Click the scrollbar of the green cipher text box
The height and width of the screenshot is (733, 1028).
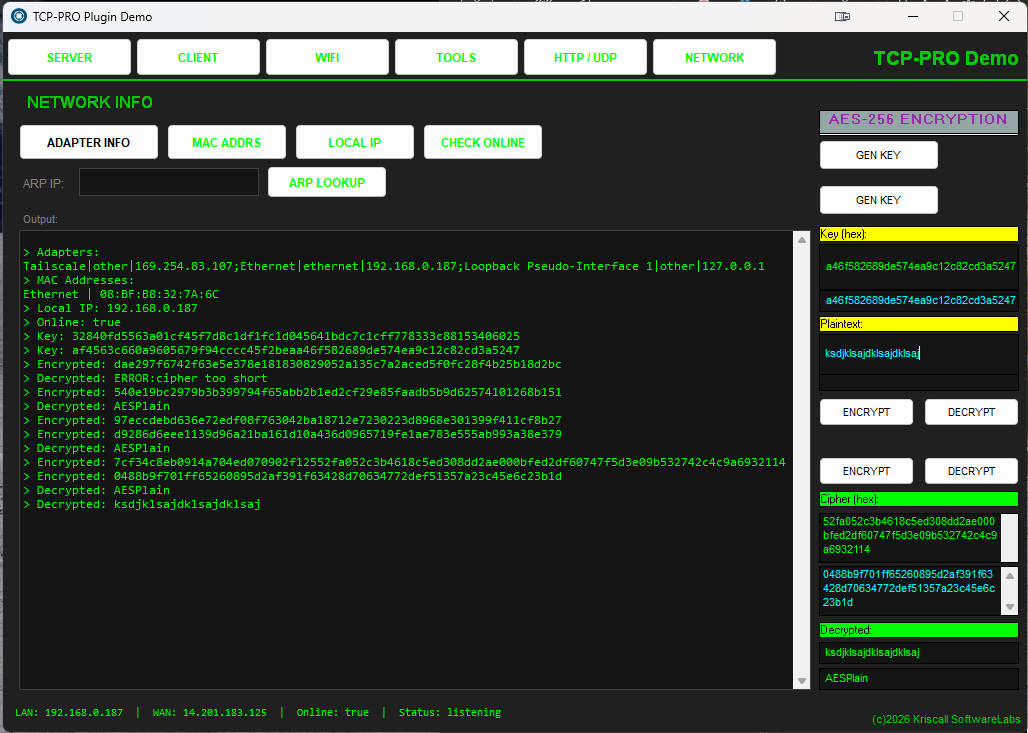pos(1009,537)
